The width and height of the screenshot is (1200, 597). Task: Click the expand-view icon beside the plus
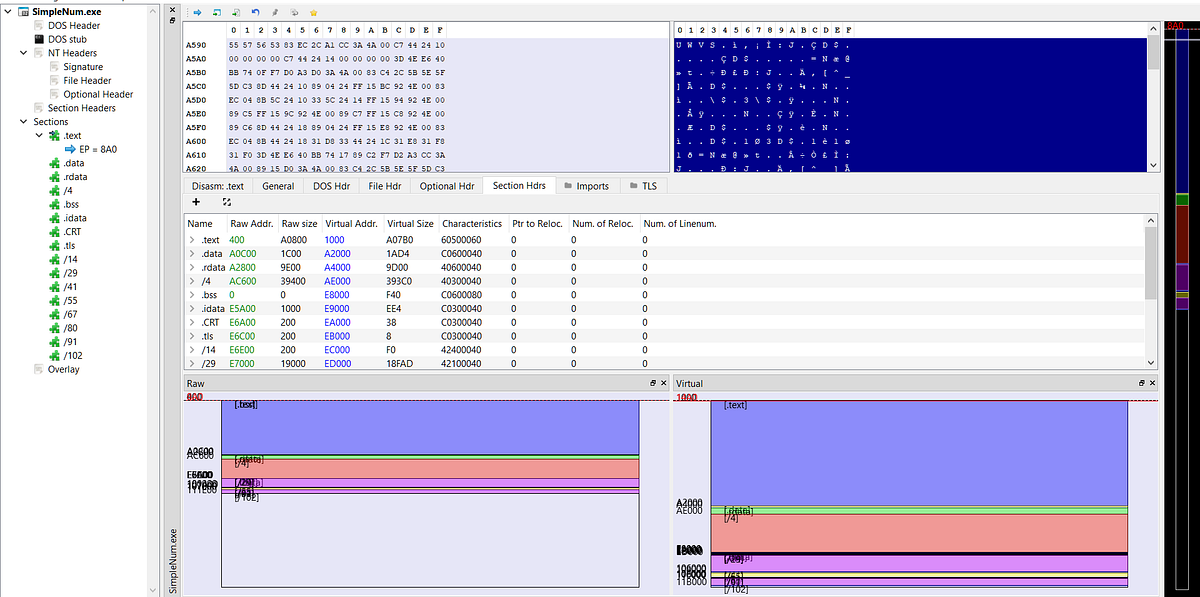tap(227, 202)
